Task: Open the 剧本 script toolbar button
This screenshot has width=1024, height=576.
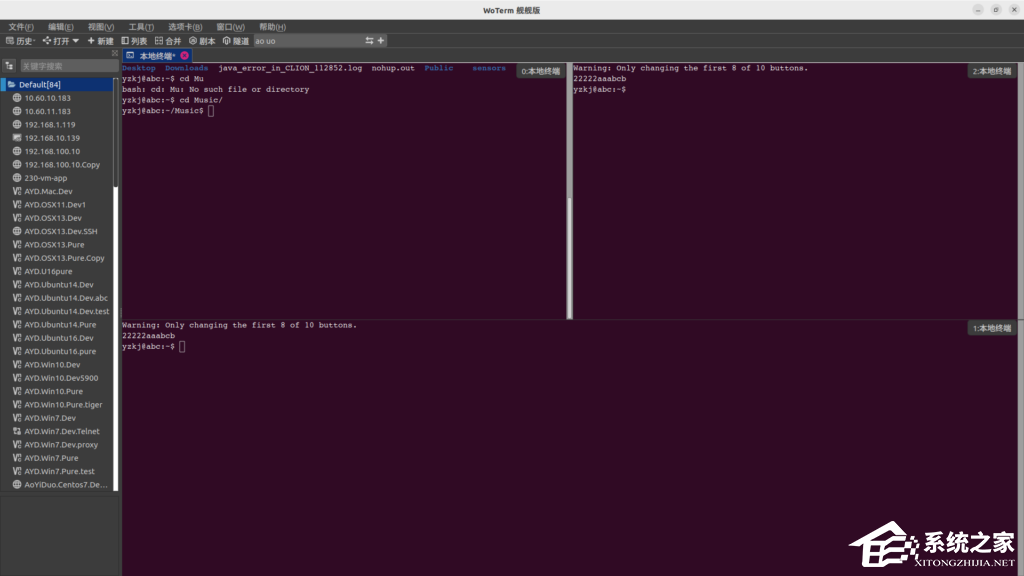Action: pos(202,40)
